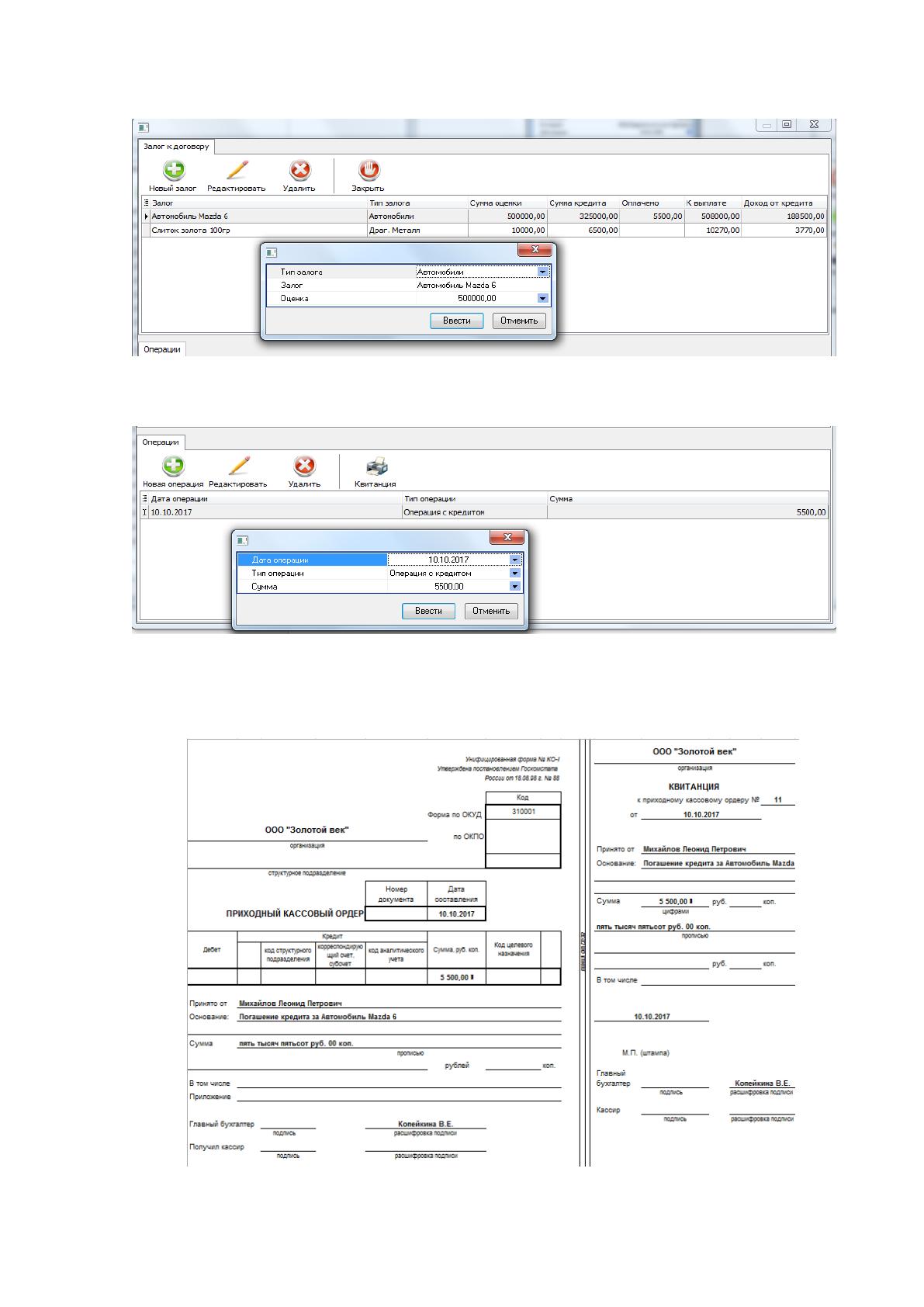The height and width of the screenshot is (1307, 924).
Task: Click the КВИТАНЦИЯ heading on the receipt
Action: 694,786
